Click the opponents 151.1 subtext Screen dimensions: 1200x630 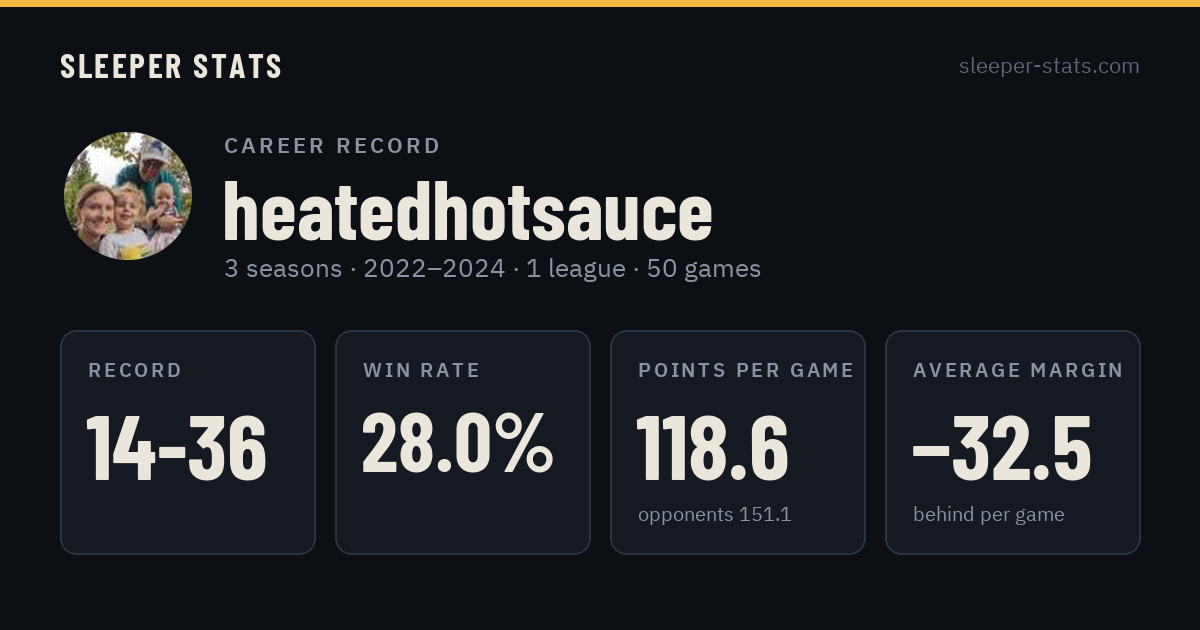715,515
